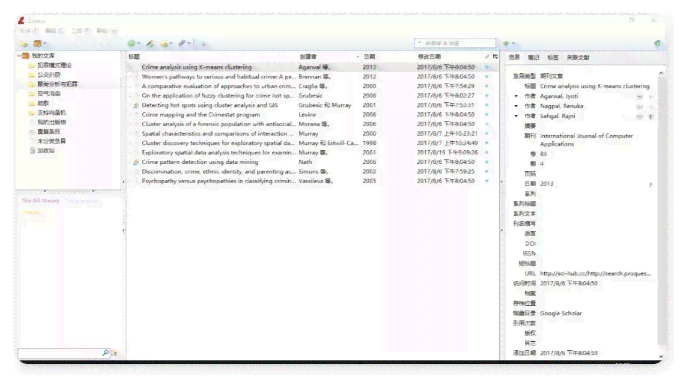Click the trash bin icon in library tree
Image resolution: width=681 pixels, height=377 pixels.
pyautogui.click(x=32, y=151)
